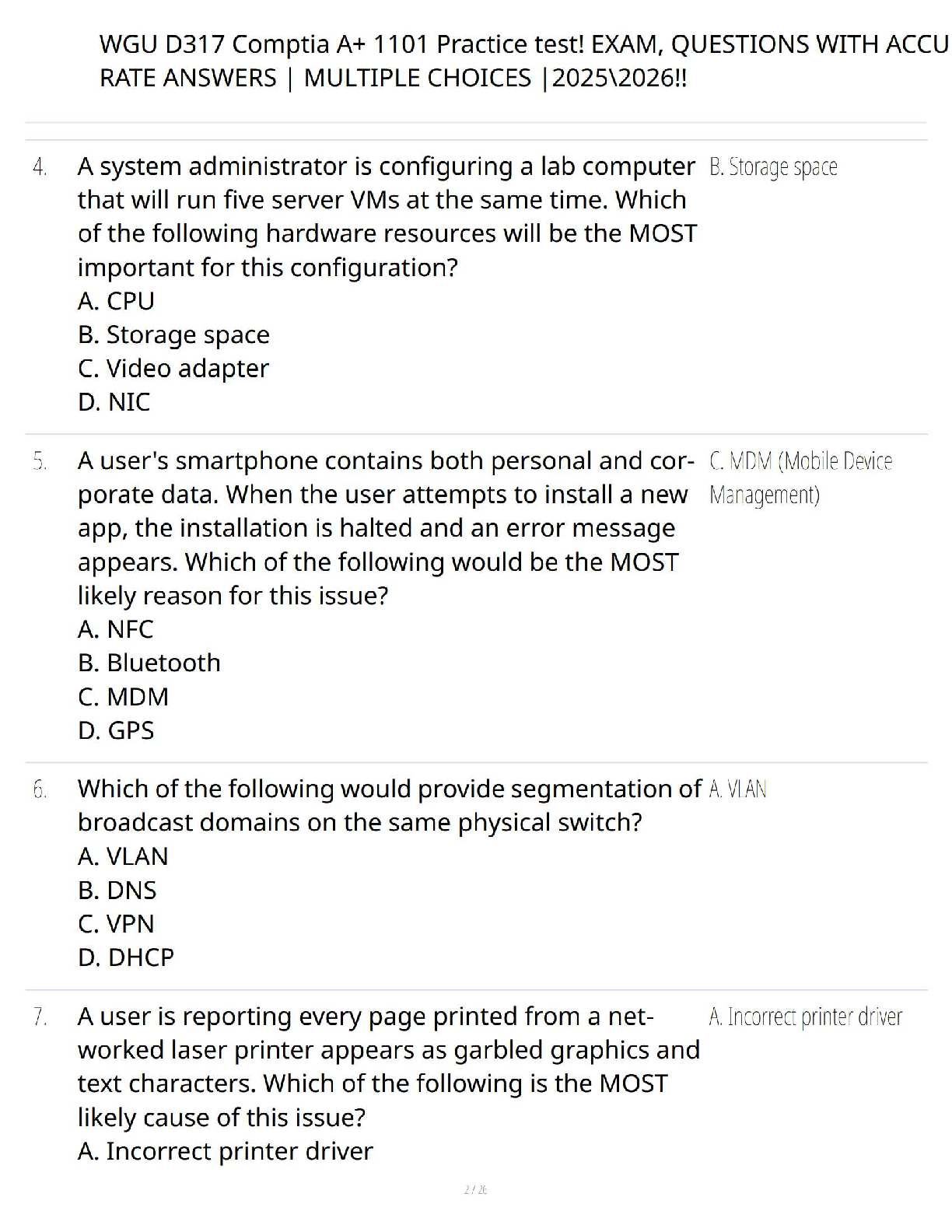Click the 'broadcast domains' question text
Image resolution: width=952 pixels, height=1232 pixels.
click(187, 823)
